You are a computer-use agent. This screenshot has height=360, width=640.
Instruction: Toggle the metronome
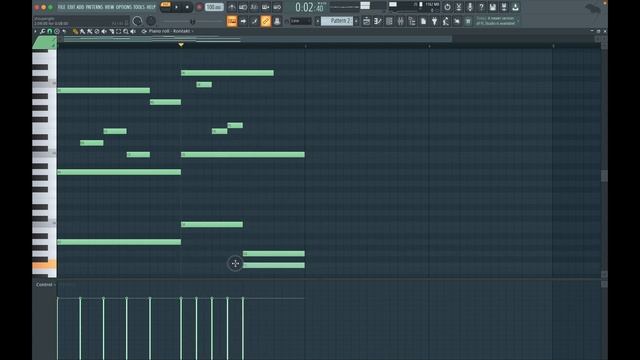coord(232,7)
